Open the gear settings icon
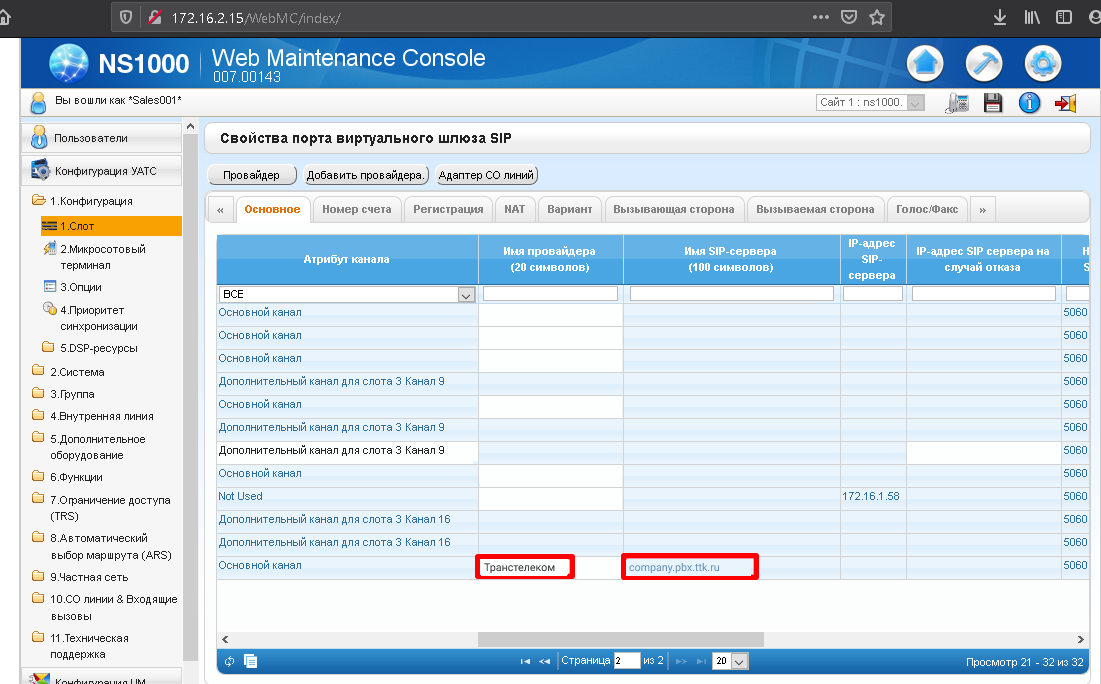Image resolution: width=1101 pixels, height=684 pixels. pos(1043,64)
